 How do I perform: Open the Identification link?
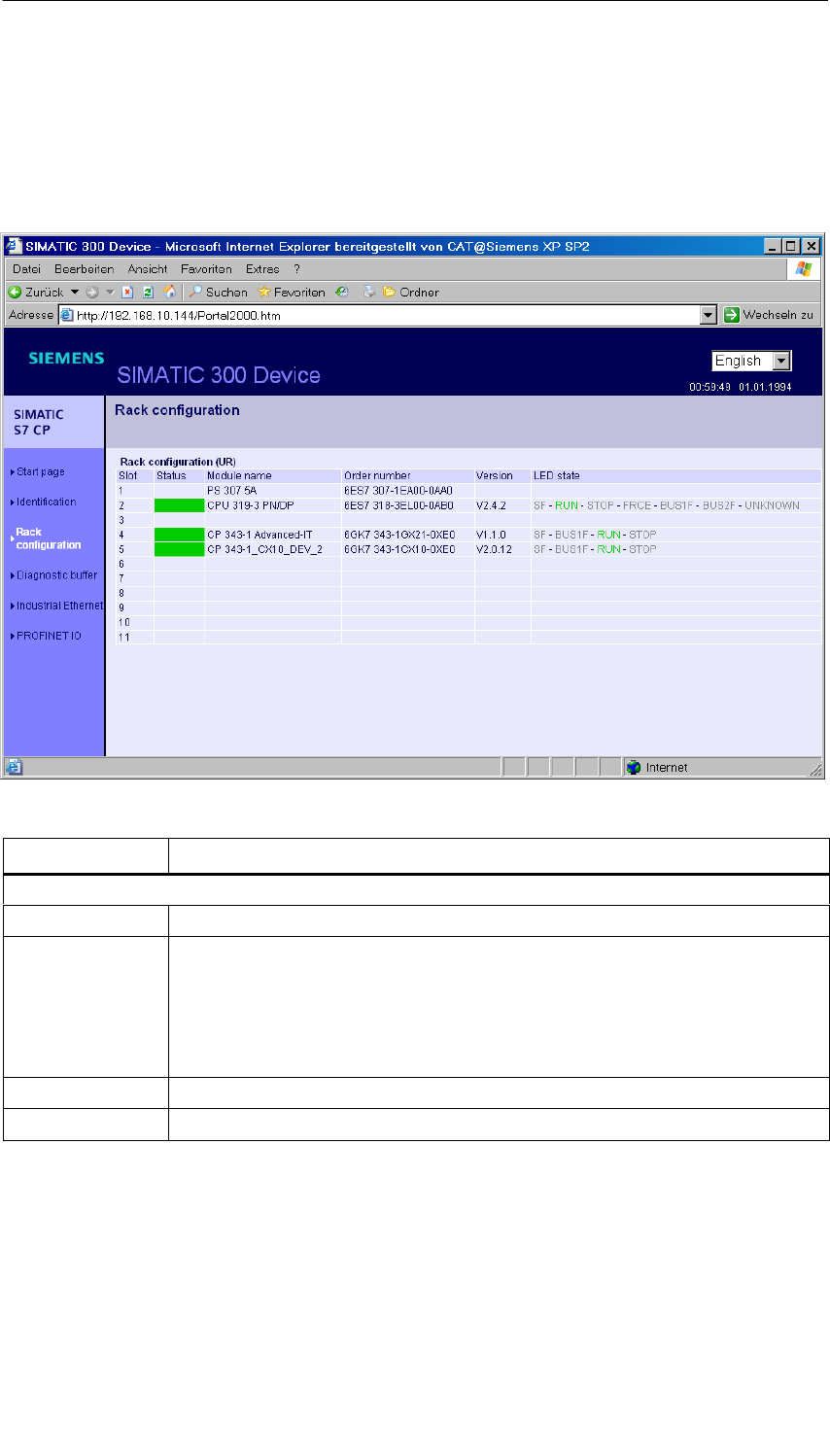click(x=46, y=502)
